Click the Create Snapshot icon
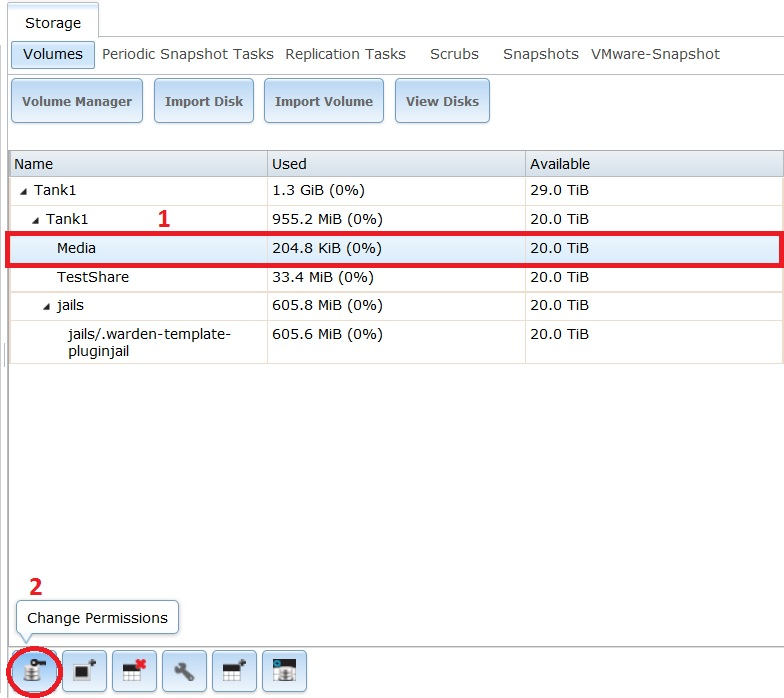784x698 pixels. pyautogui.click(x=84, y=671)
